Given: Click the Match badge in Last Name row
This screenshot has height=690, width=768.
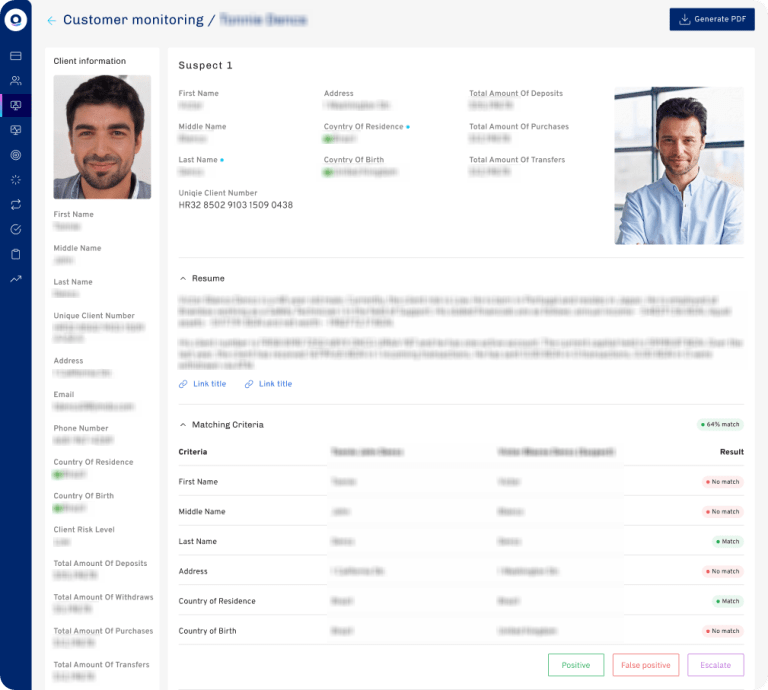Looking at the screenshot, I should pos(727,542).
